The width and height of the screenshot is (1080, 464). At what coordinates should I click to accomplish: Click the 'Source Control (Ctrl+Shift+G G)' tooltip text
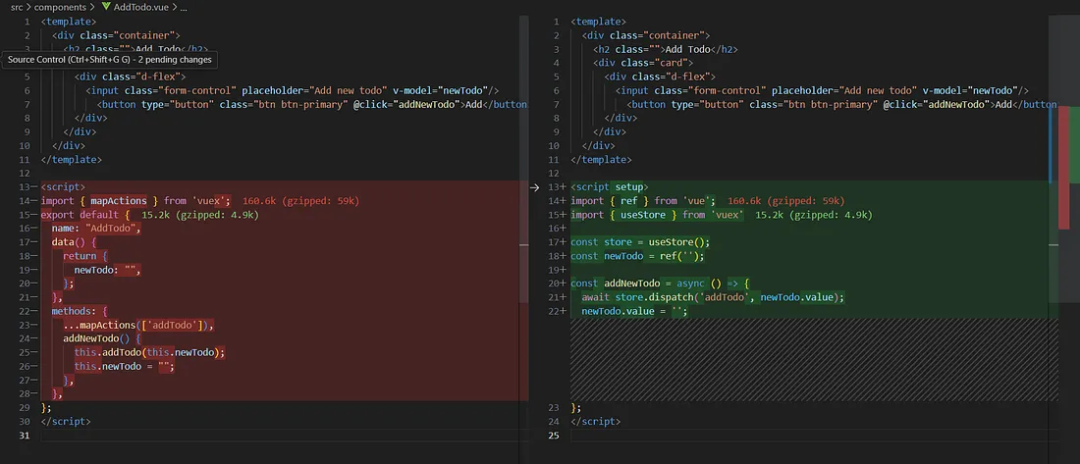[x=110, y=60]
